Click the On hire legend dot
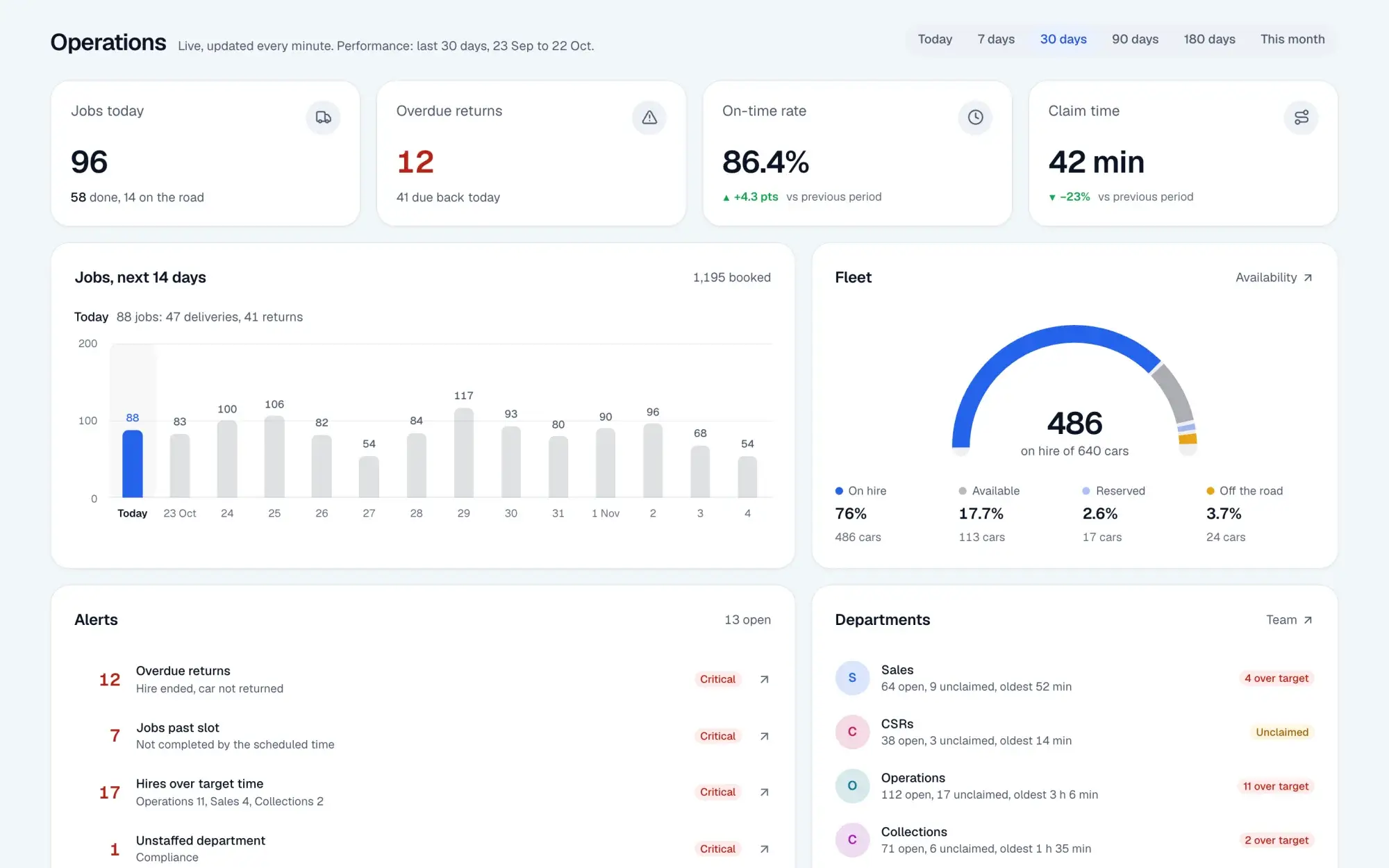 839,491
